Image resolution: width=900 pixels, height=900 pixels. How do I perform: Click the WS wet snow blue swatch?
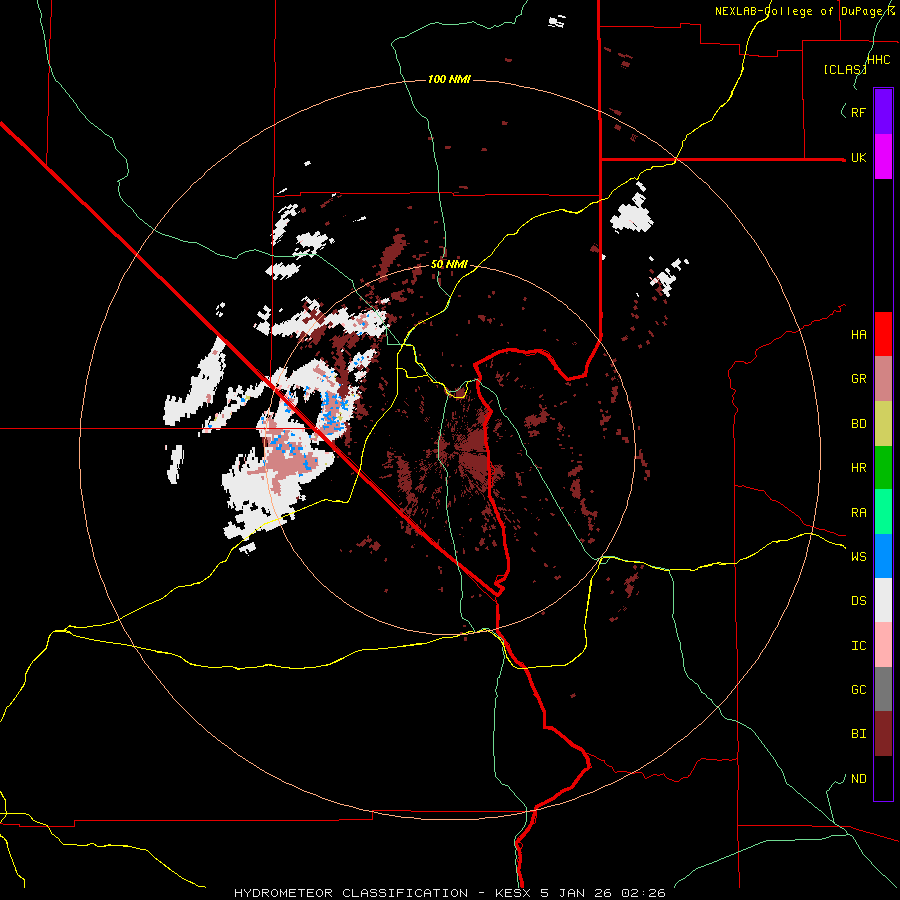tap(883, 556)
